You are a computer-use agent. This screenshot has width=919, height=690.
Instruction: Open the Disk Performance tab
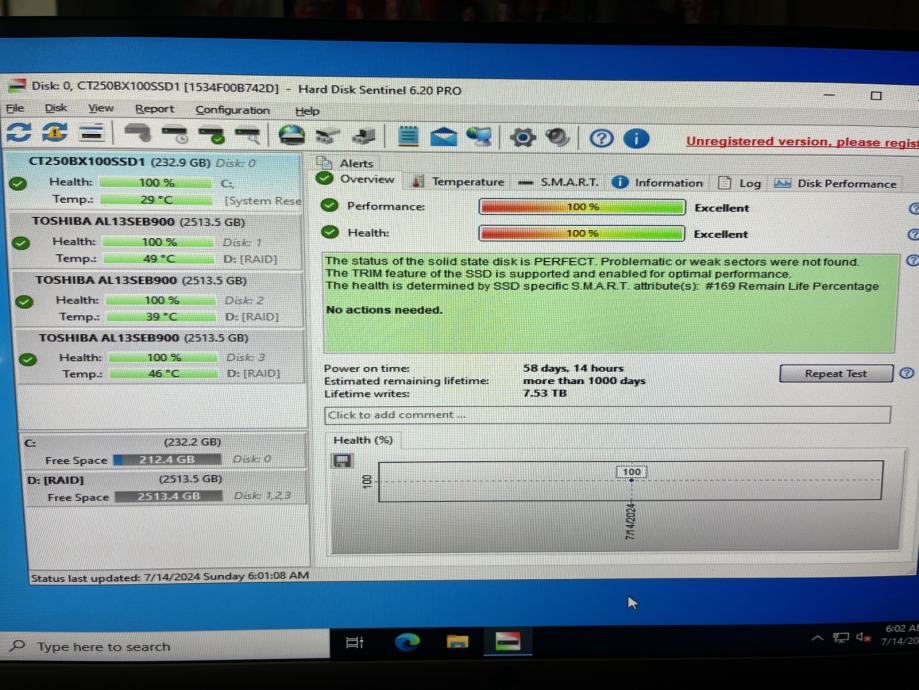coord(836,183)
